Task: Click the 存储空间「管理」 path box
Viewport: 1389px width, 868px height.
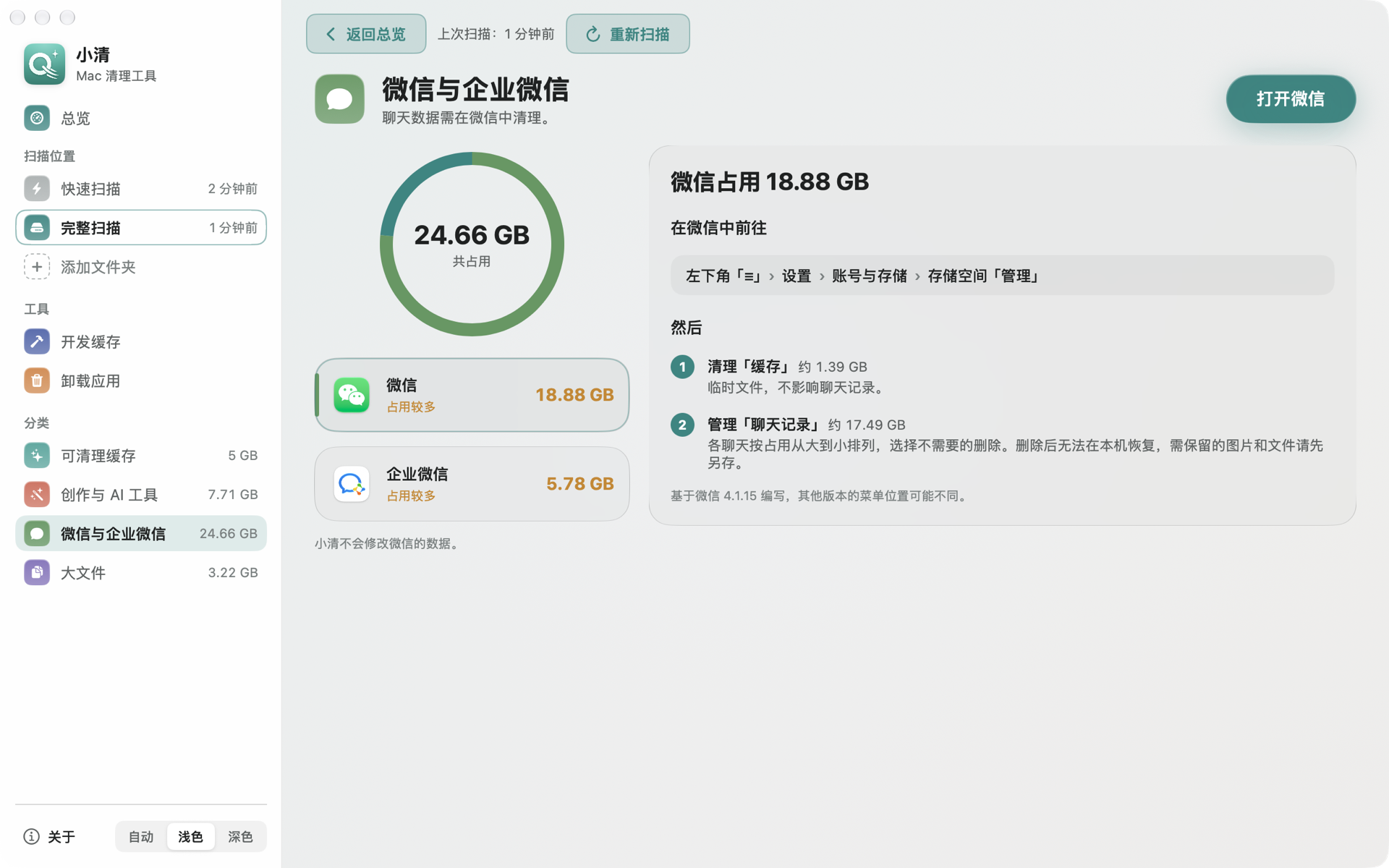Action: tap(1002, 276)
